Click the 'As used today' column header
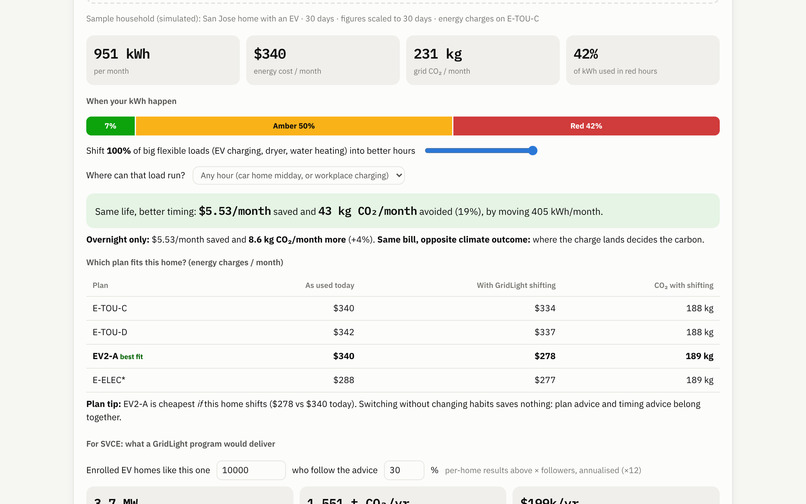 (329, 285)
